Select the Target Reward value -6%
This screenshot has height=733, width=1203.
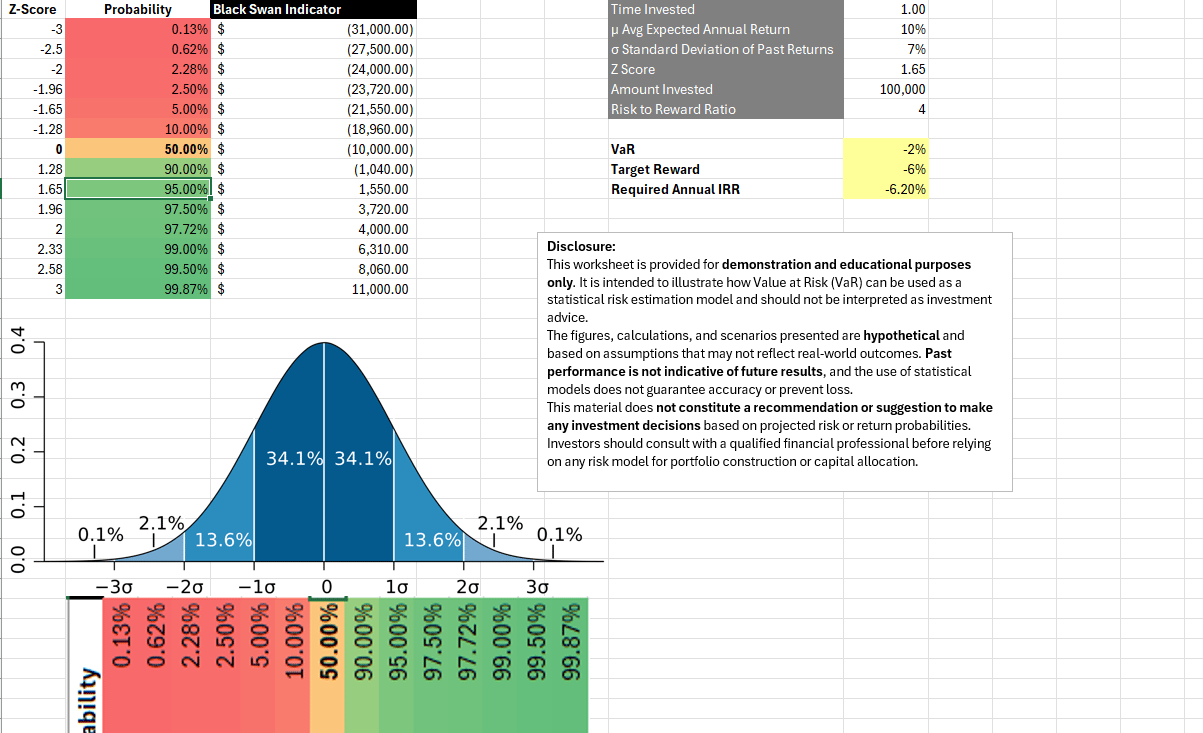click(x=886, y=169)
